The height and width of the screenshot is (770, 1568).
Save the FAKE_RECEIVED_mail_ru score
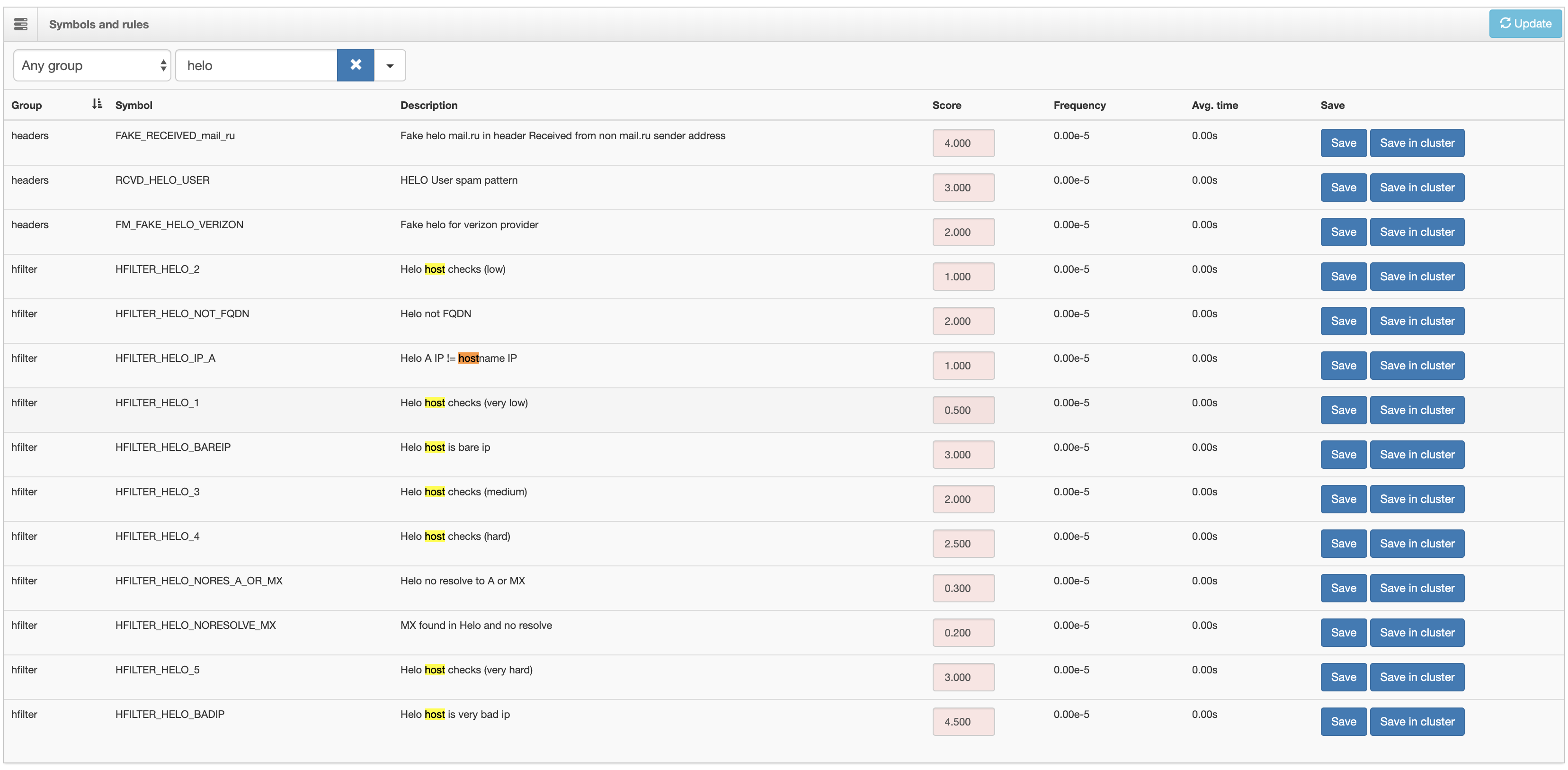pos(1343,143)
